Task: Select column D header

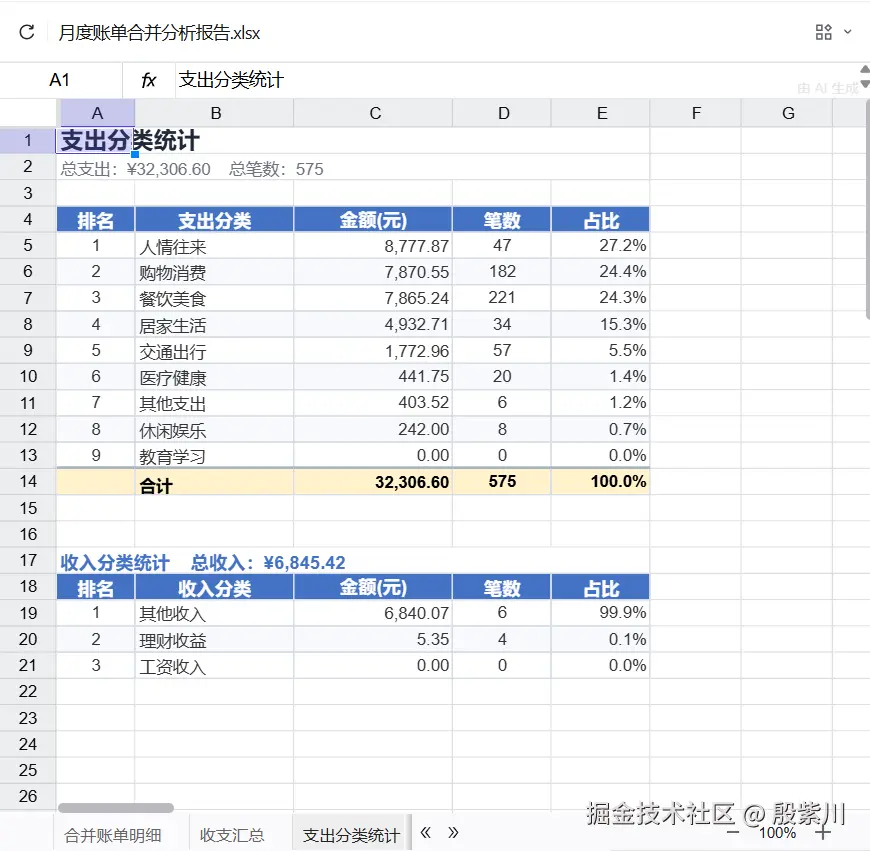Action: coord(502,113)
